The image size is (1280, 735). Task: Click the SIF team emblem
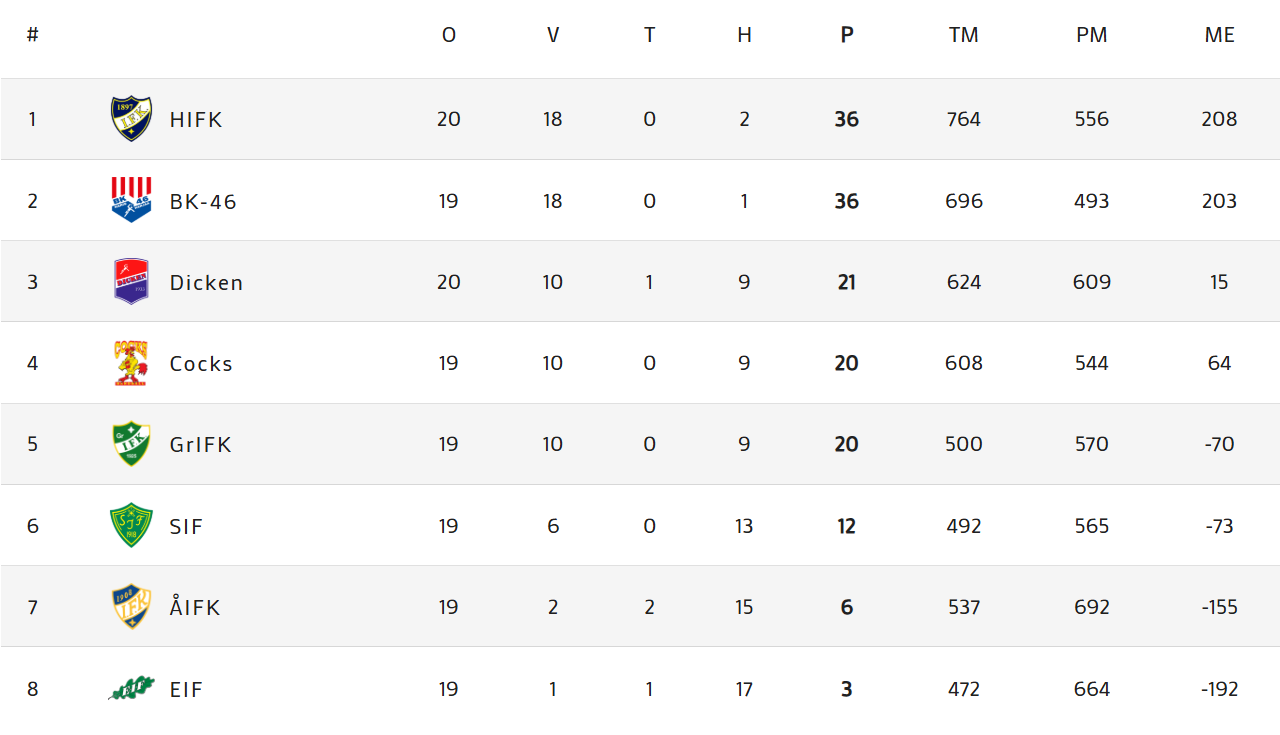pos(131,525)
